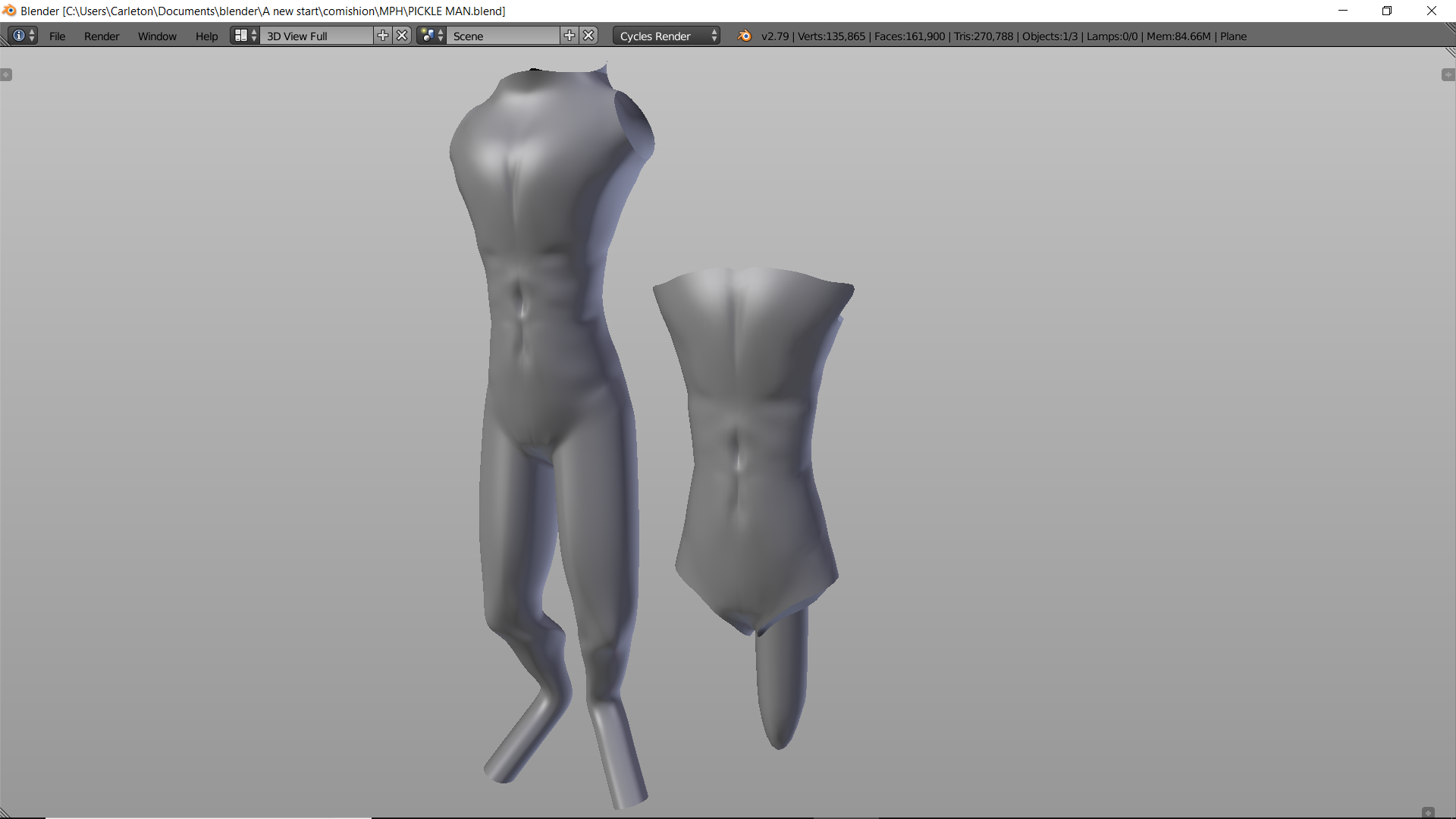Open the Cycles Render engine dropdown
1456x819 pixels.
pyautogui.click(x=667, y=36)
